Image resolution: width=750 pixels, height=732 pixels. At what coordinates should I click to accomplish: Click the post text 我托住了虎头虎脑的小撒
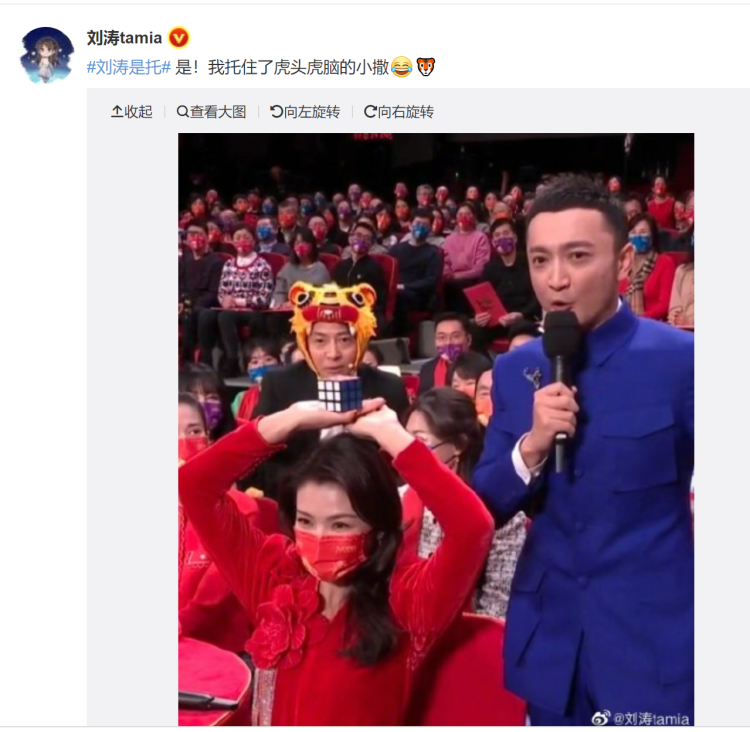click(x=298, y=67)
